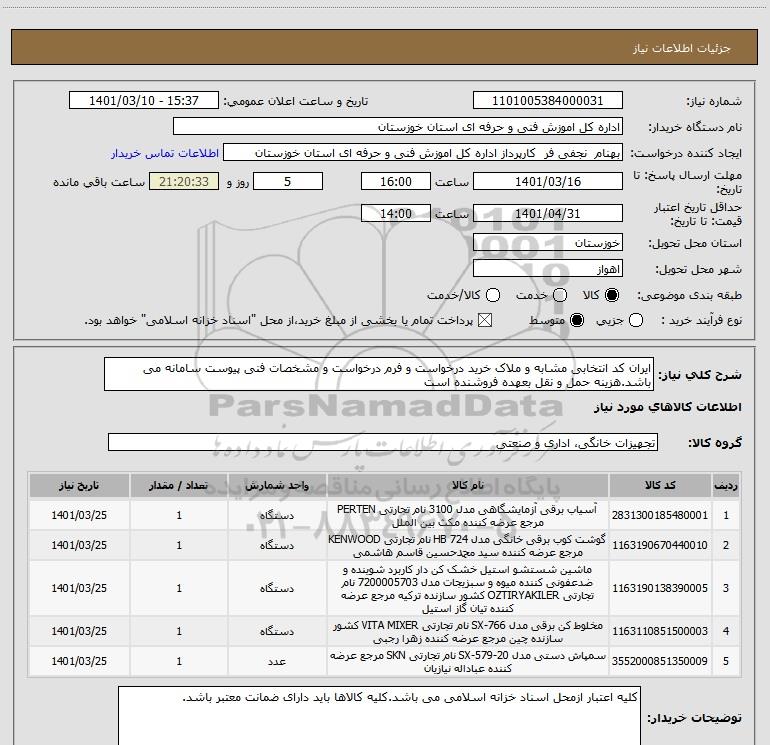Click the announcement date field 1401/03/10 - 15:37
The height and width of the screenshot is (745, 770).
pyautogui.click(x=143, y=101)
